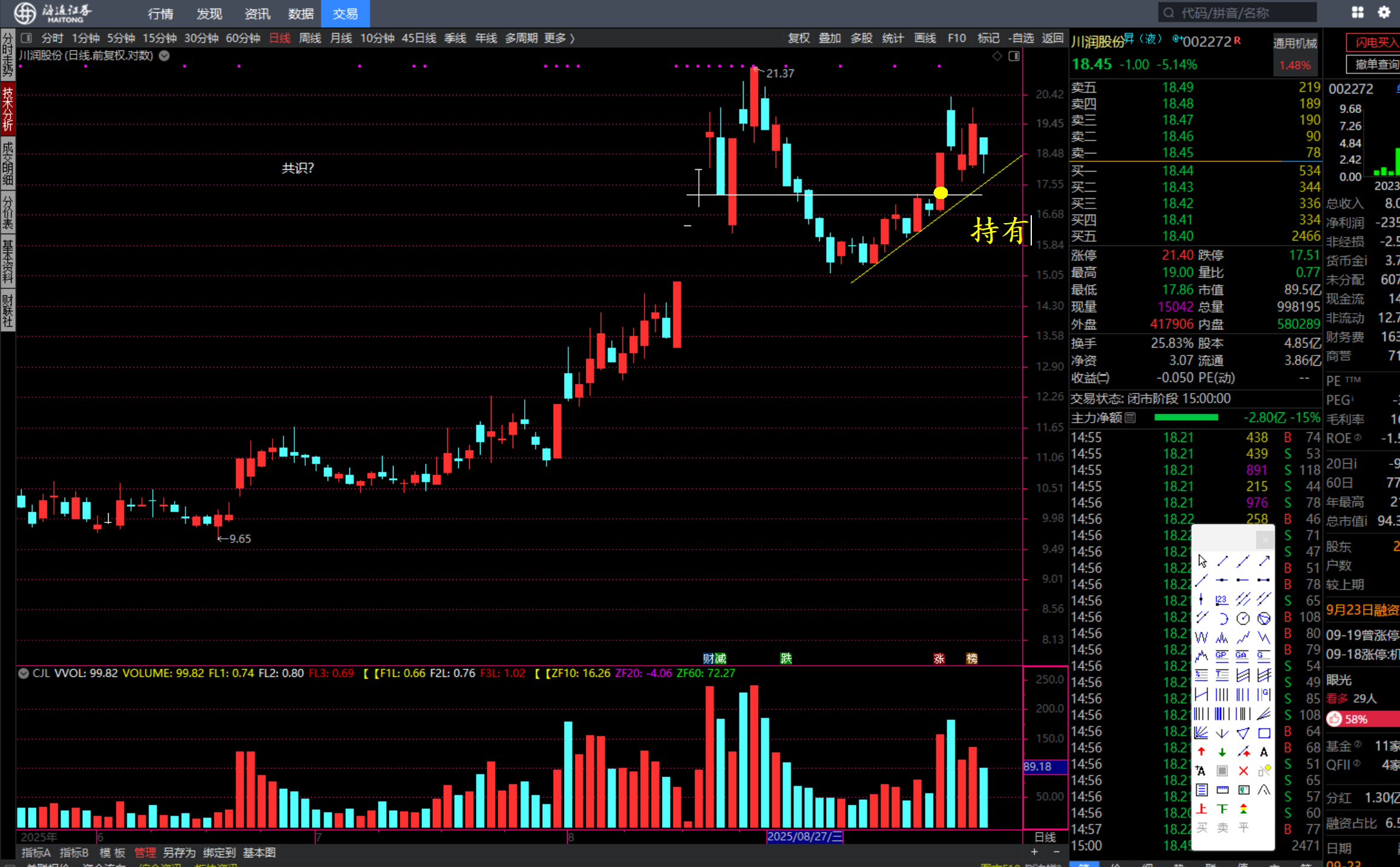1400x867 pixels.
Task: Zoom in chart with plus button
Action: tap(1034, 852)
